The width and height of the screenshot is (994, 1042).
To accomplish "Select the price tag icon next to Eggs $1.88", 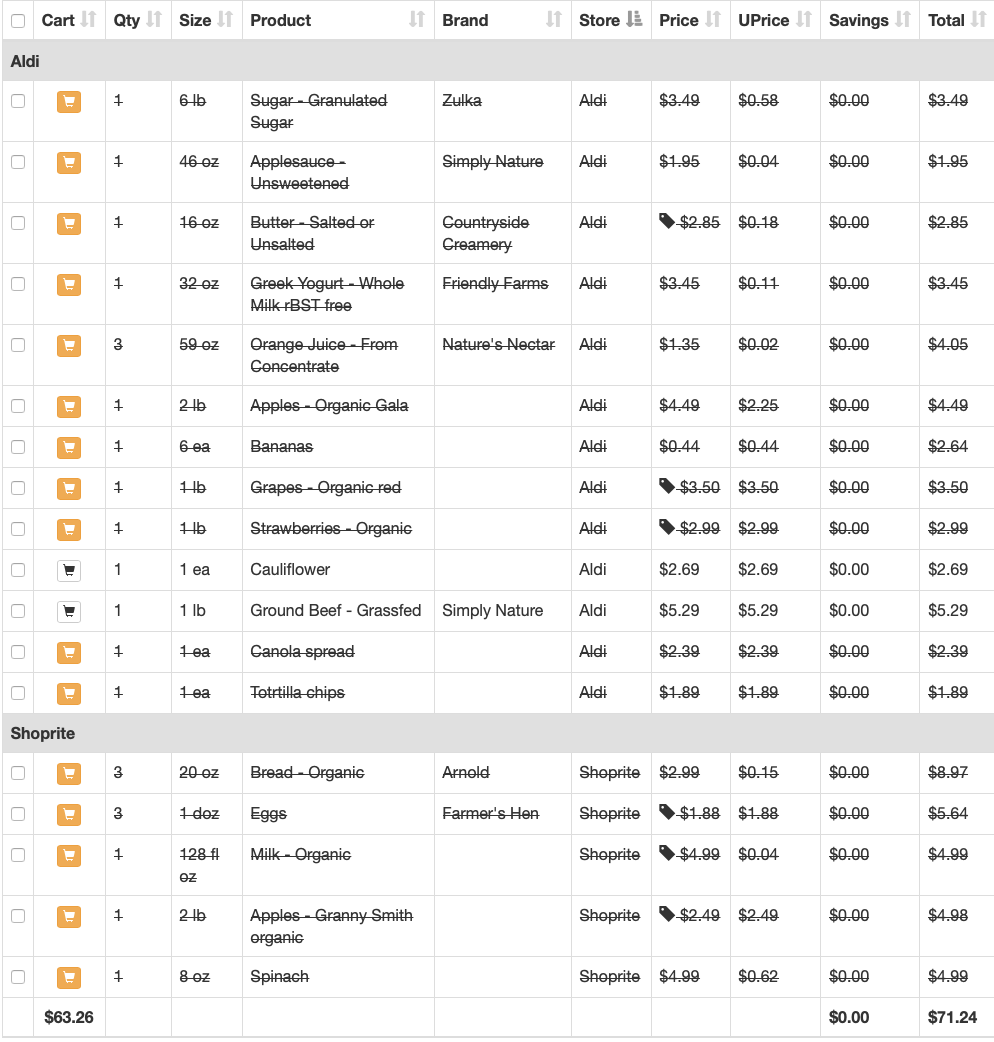I will (667, 813).
